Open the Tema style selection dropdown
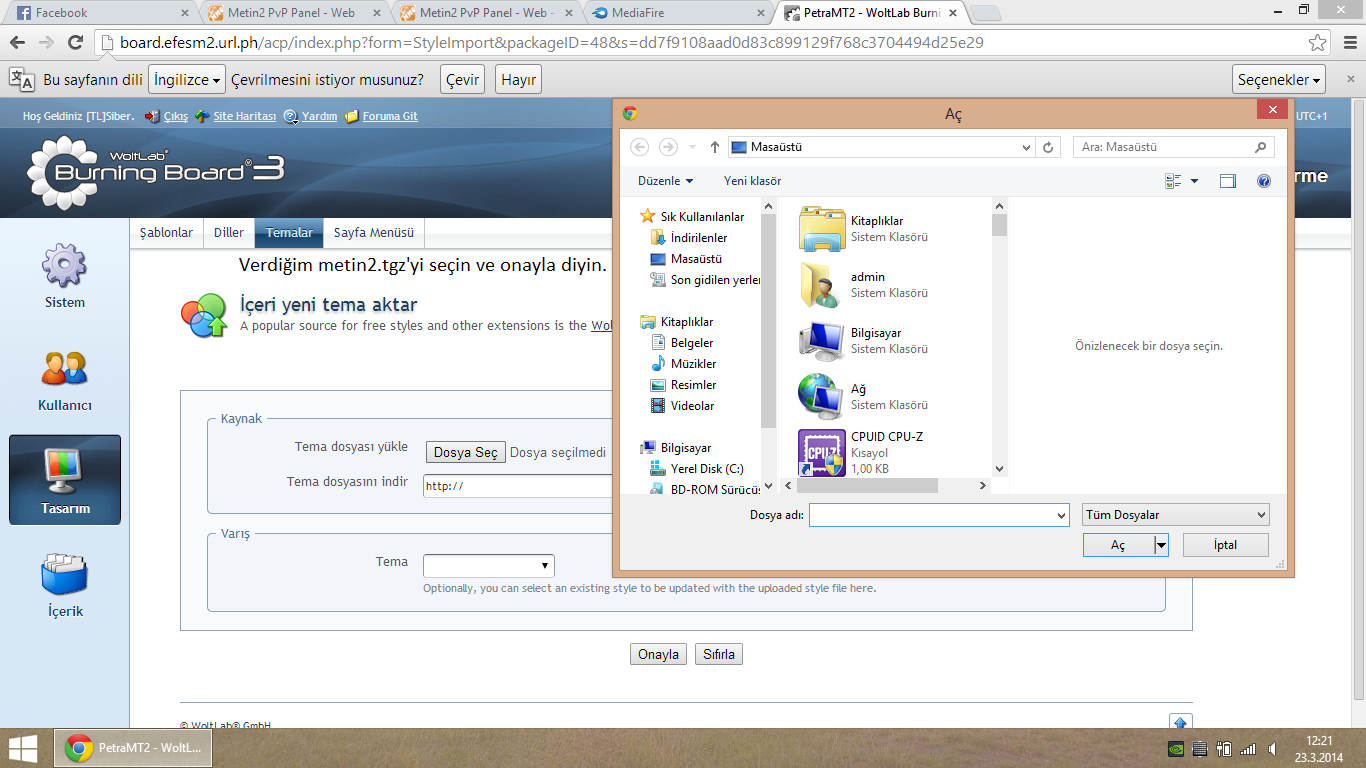The width and height of the screenshot is (1366, 768). [489, 565]
